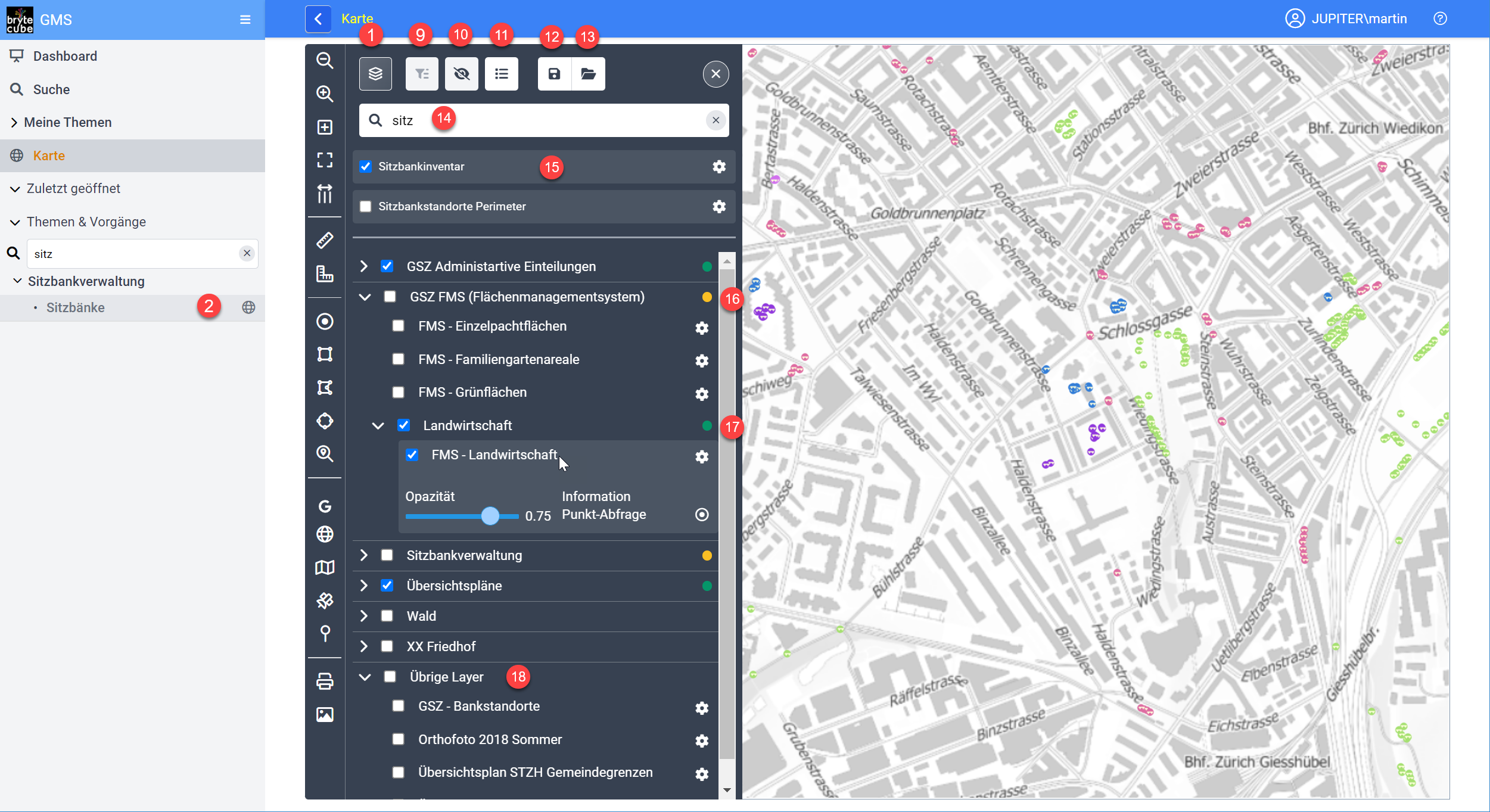Screen dimensions: 1490x812
Task: Adjust the Opazität slider handle
Action: (490, 516)
